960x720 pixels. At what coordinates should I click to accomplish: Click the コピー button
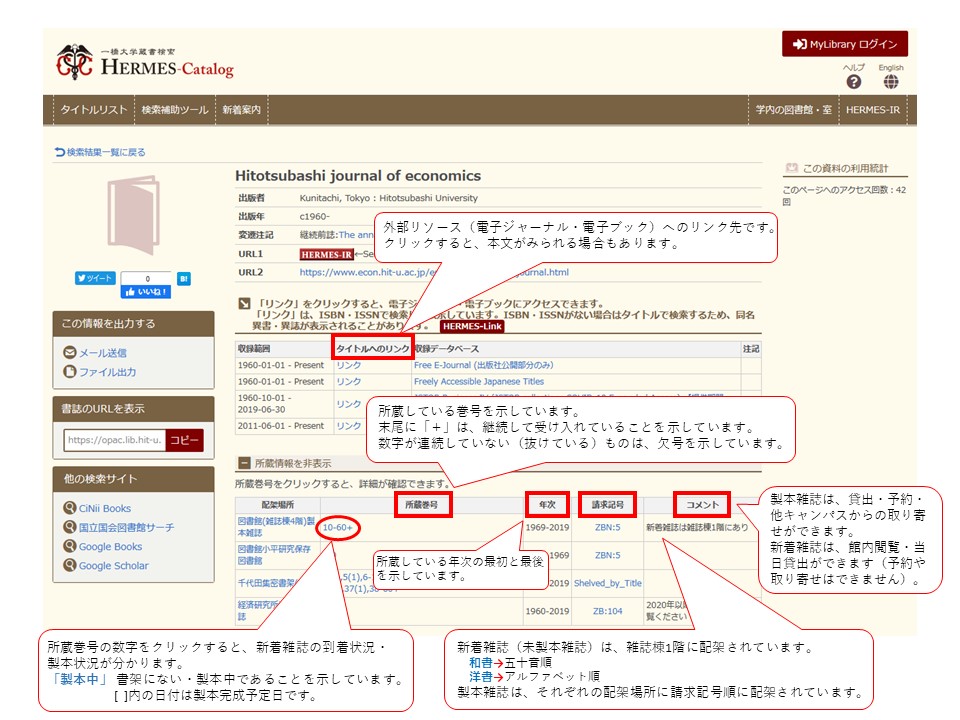[184, 440]
